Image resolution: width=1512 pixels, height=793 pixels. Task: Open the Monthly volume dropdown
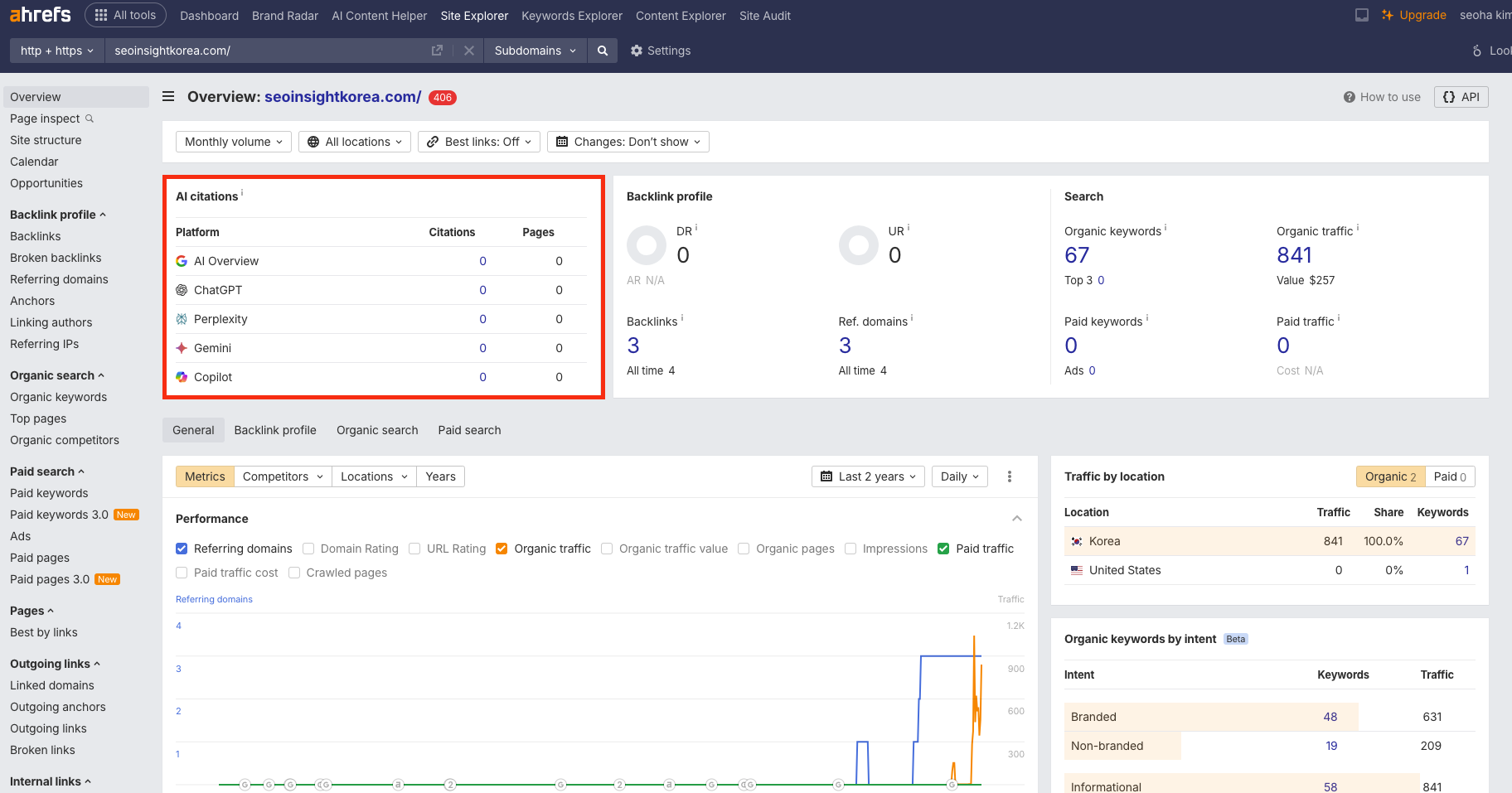coord(233,141)
